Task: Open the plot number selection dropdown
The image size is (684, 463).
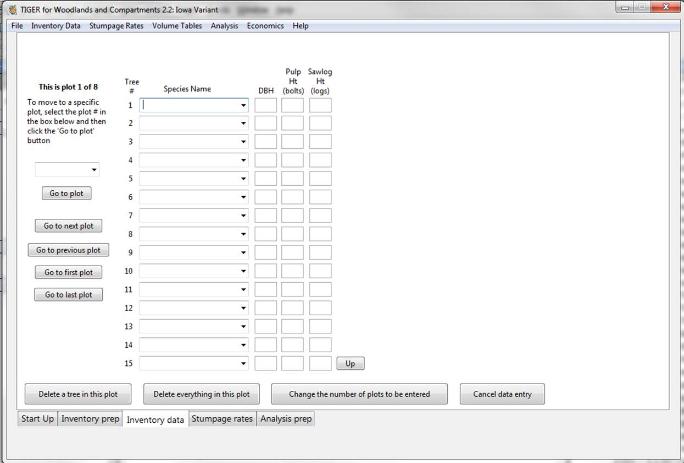Action: point(94,170)
